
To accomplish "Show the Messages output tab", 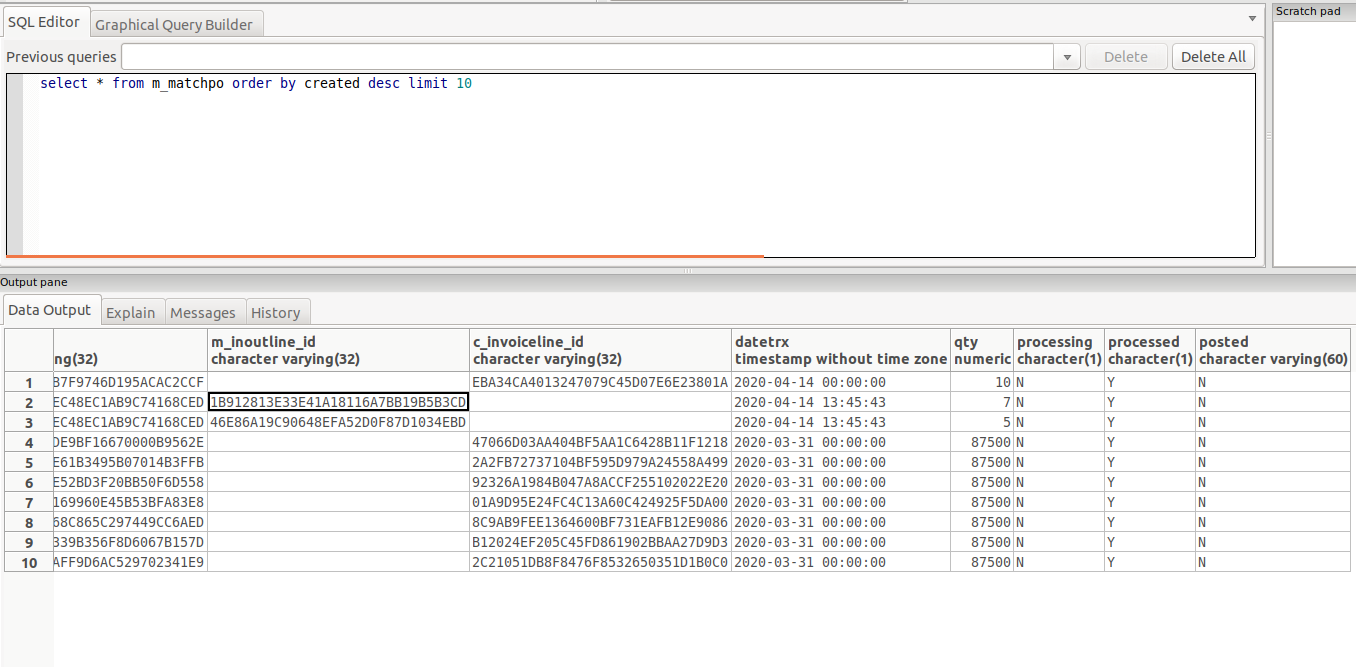I will tap(203, 313).
